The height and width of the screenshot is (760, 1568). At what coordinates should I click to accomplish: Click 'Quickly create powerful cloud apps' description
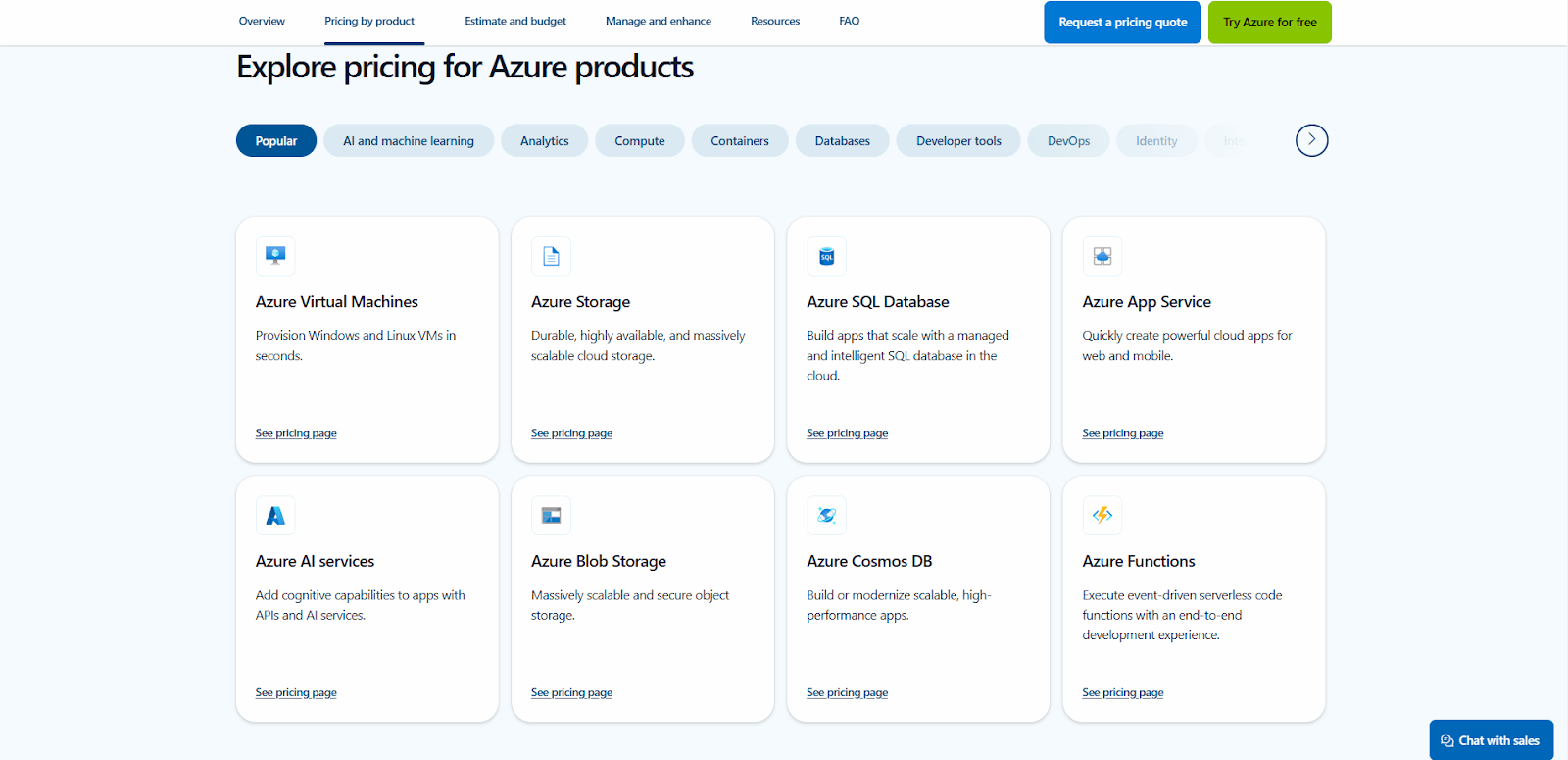pyautogui.click(x=1187, y=345)
